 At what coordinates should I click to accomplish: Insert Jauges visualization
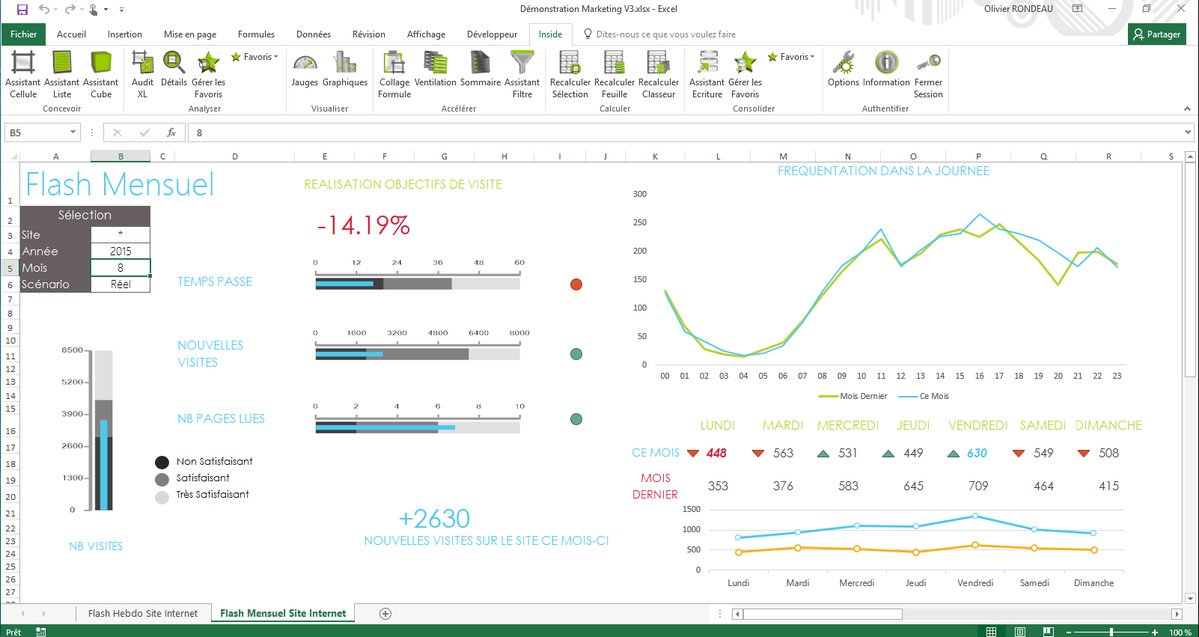point(305,69)
